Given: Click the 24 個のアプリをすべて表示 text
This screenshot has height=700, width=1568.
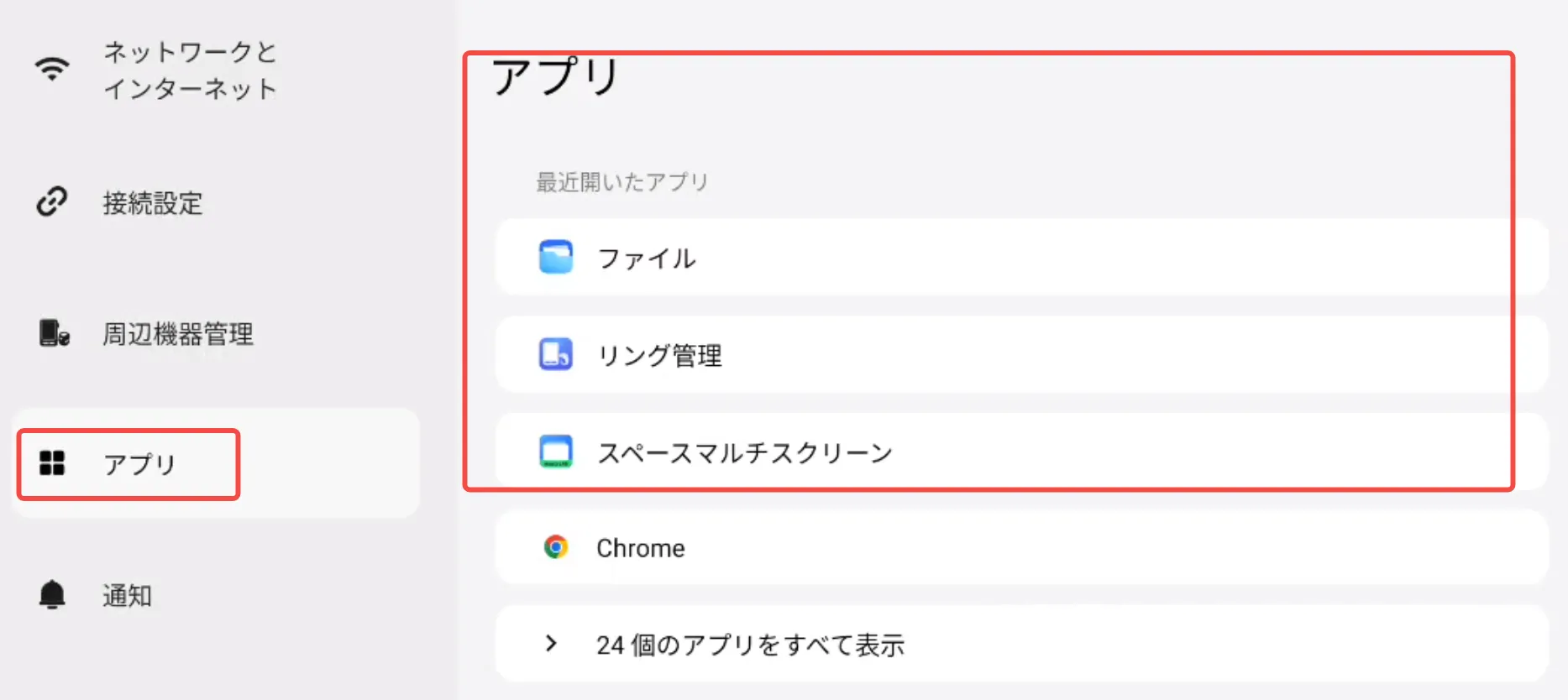Looking at the screenshot, I should coord(750,645).
